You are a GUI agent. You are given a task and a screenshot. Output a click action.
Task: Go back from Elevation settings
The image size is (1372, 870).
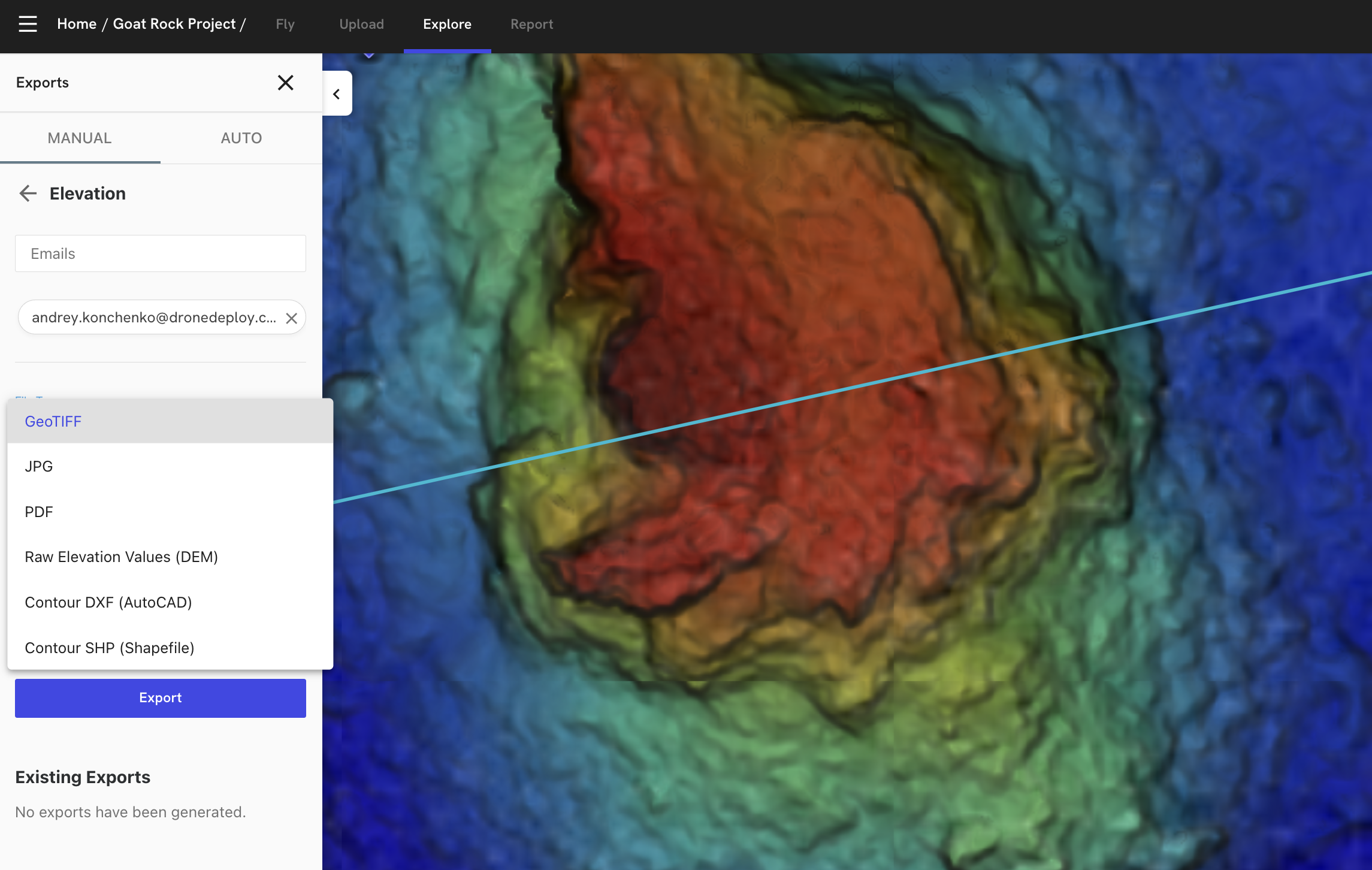pos(28,194)
